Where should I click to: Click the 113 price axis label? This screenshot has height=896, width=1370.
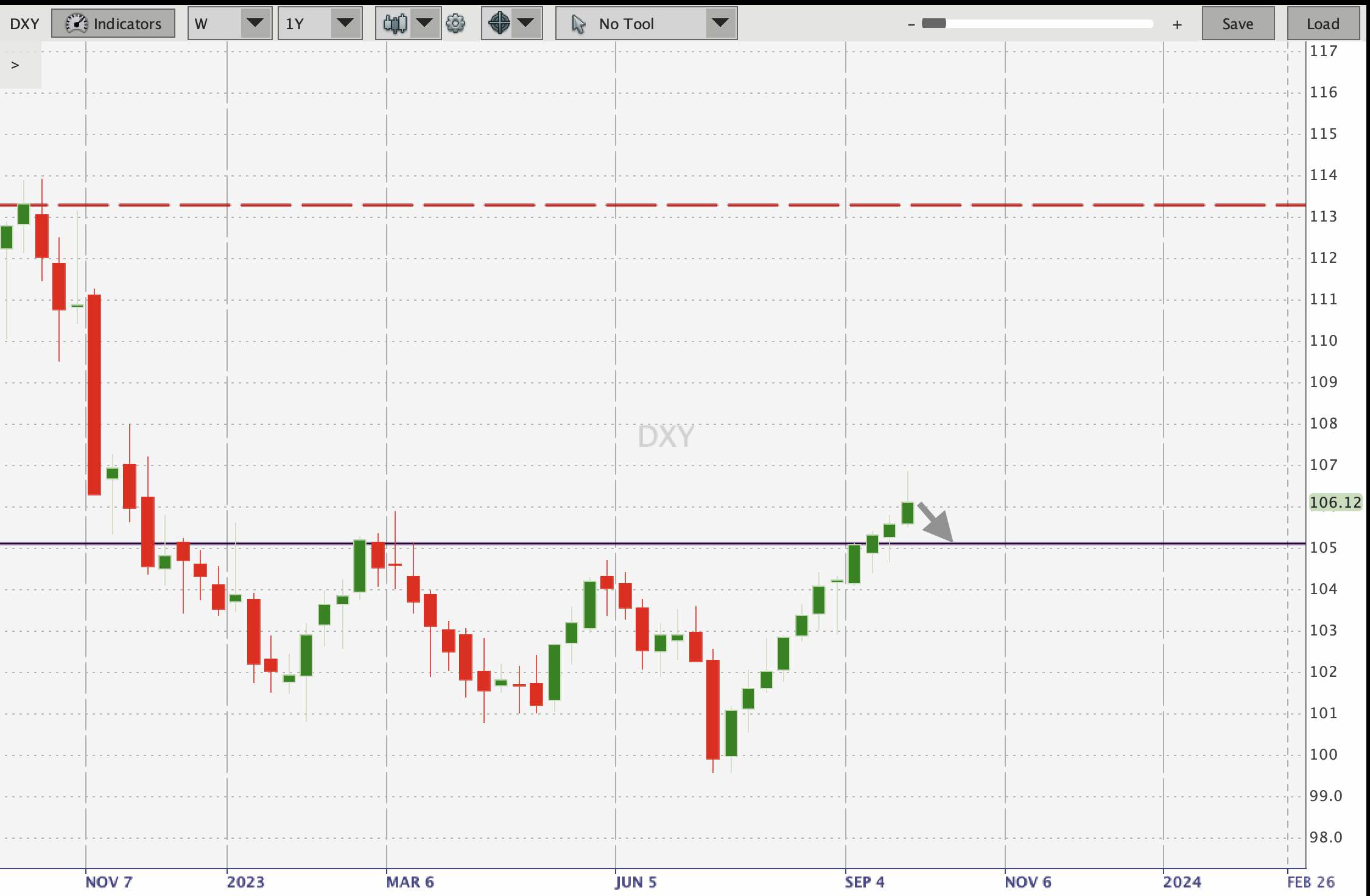(1324, 217)
